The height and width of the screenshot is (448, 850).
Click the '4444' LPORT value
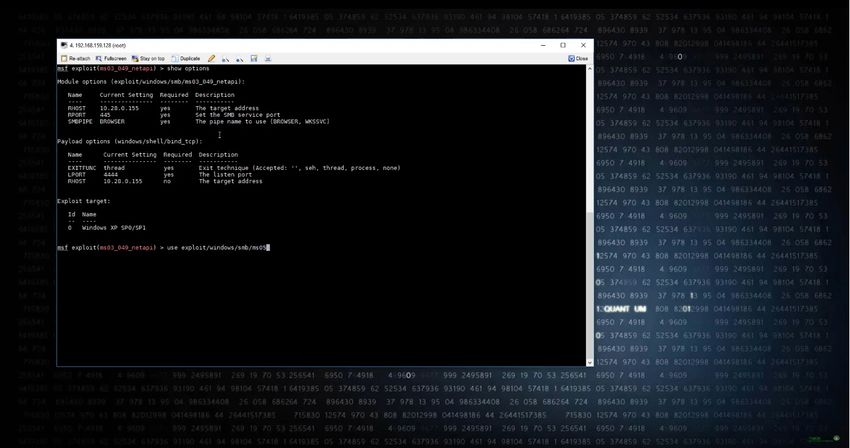click(111, 175)
